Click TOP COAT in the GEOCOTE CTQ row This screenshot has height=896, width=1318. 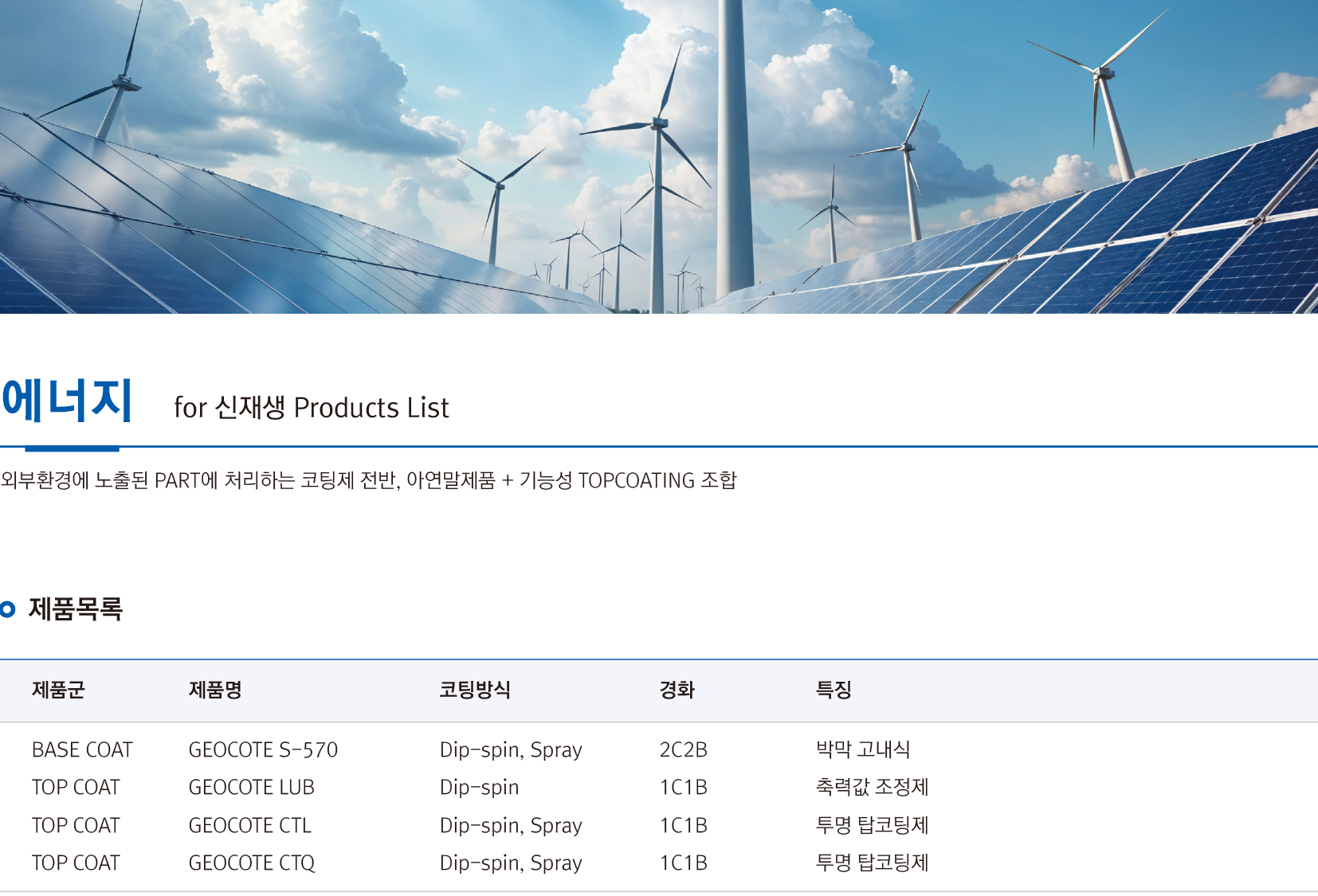tap(76, 863)
